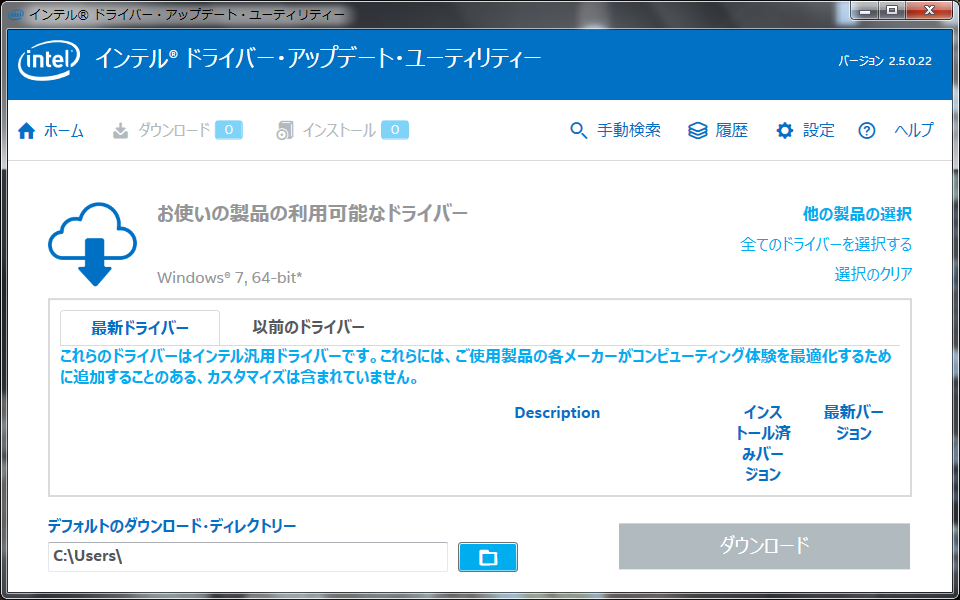Click the 最新バージョン column header
960x600 pixels.
(853, 422)
